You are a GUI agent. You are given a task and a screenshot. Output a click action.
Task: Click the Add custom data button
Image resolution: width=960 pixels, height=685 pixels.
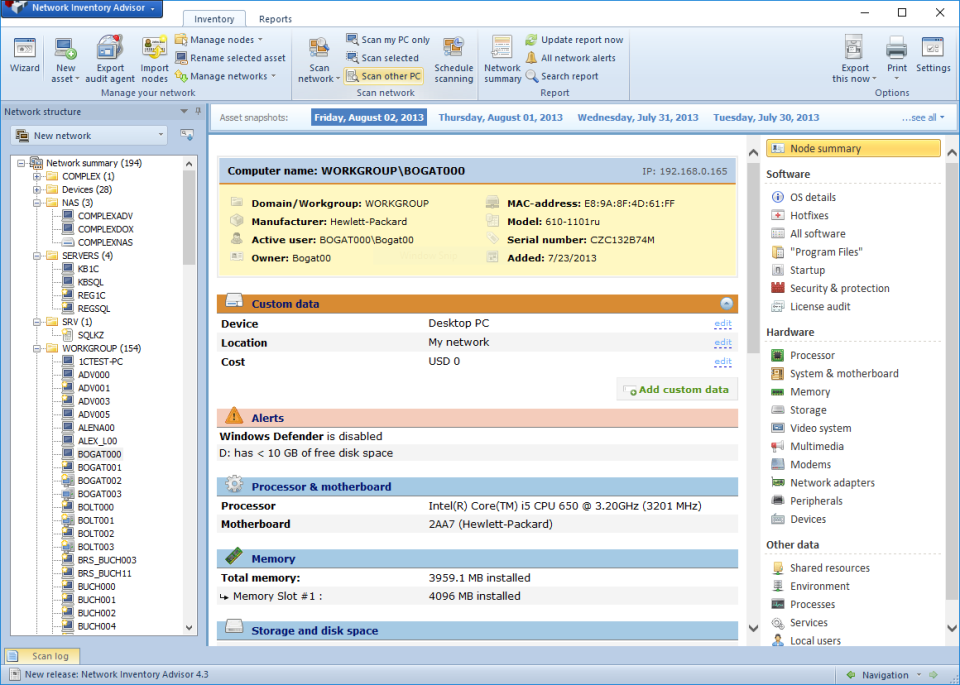click(676, 389)
